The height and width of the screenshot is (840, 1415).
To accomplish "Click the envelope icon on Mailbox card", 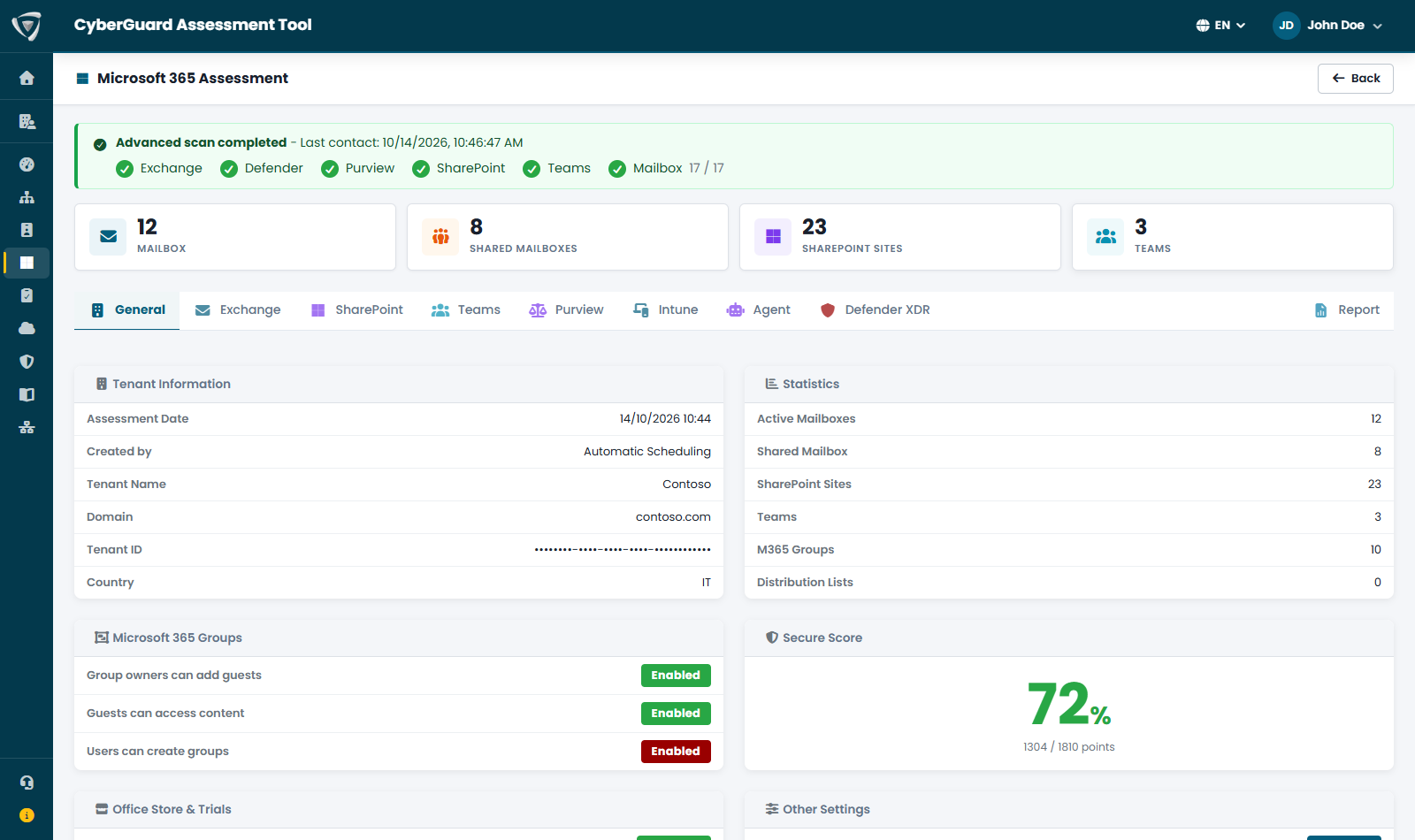I will point(108,237).
